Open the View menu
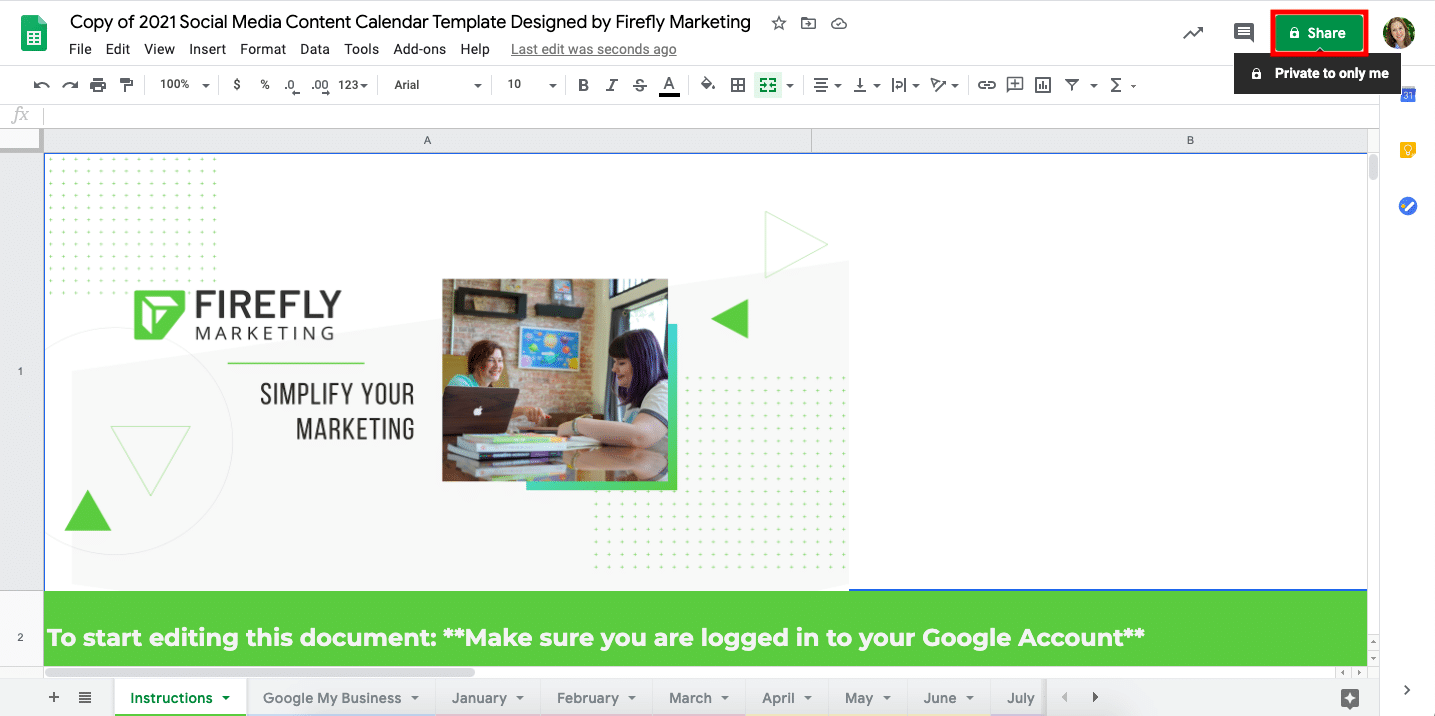Image resolution: width=1435 pixels, height=716 pixels. 159,49
